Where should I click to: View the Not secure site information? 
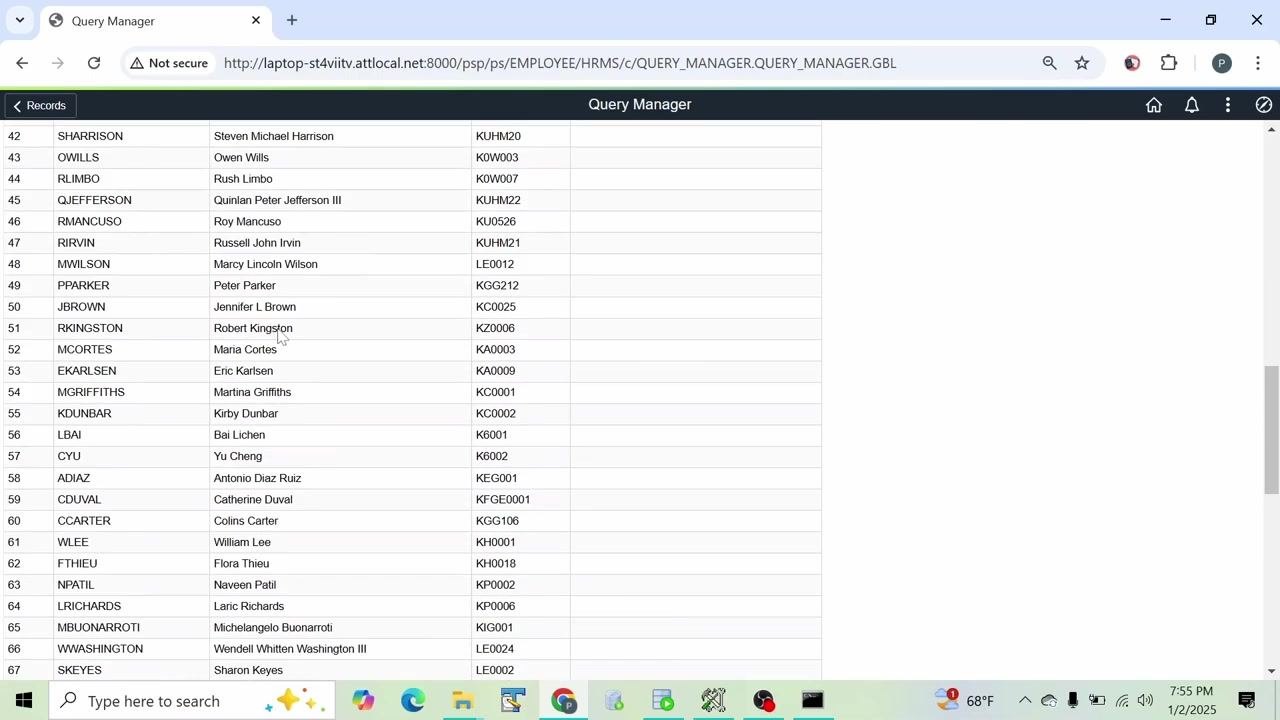coord(171,63)
